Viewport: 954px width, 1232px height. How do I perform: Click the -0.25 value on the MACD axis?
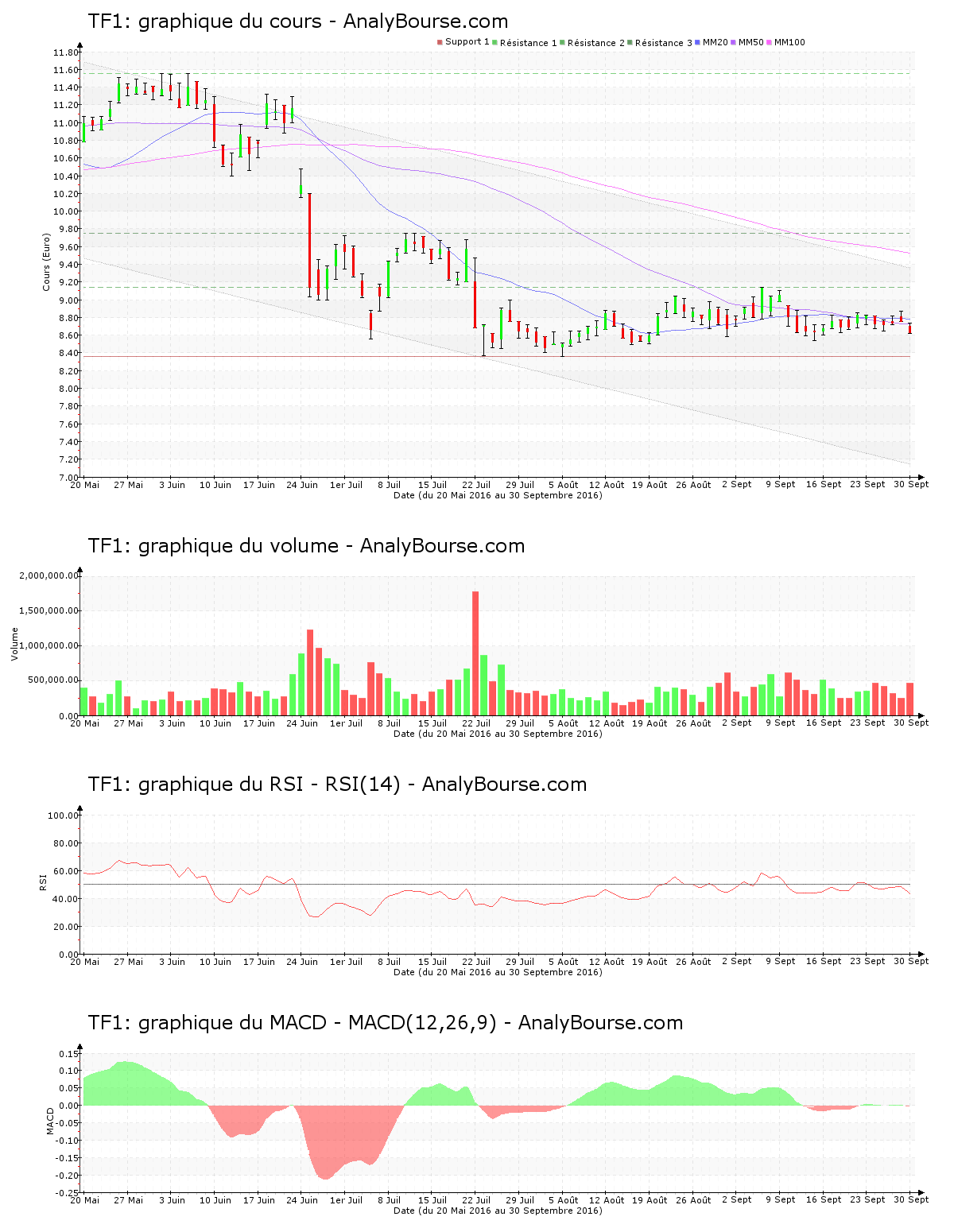[67, 1193]
